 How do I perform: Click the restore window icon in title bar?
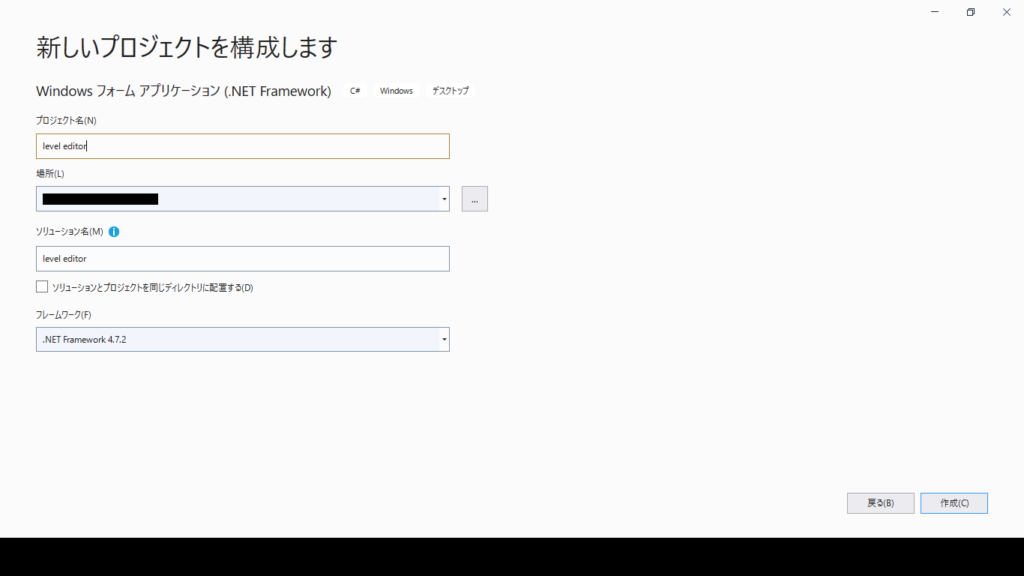(x=970, y=12)
